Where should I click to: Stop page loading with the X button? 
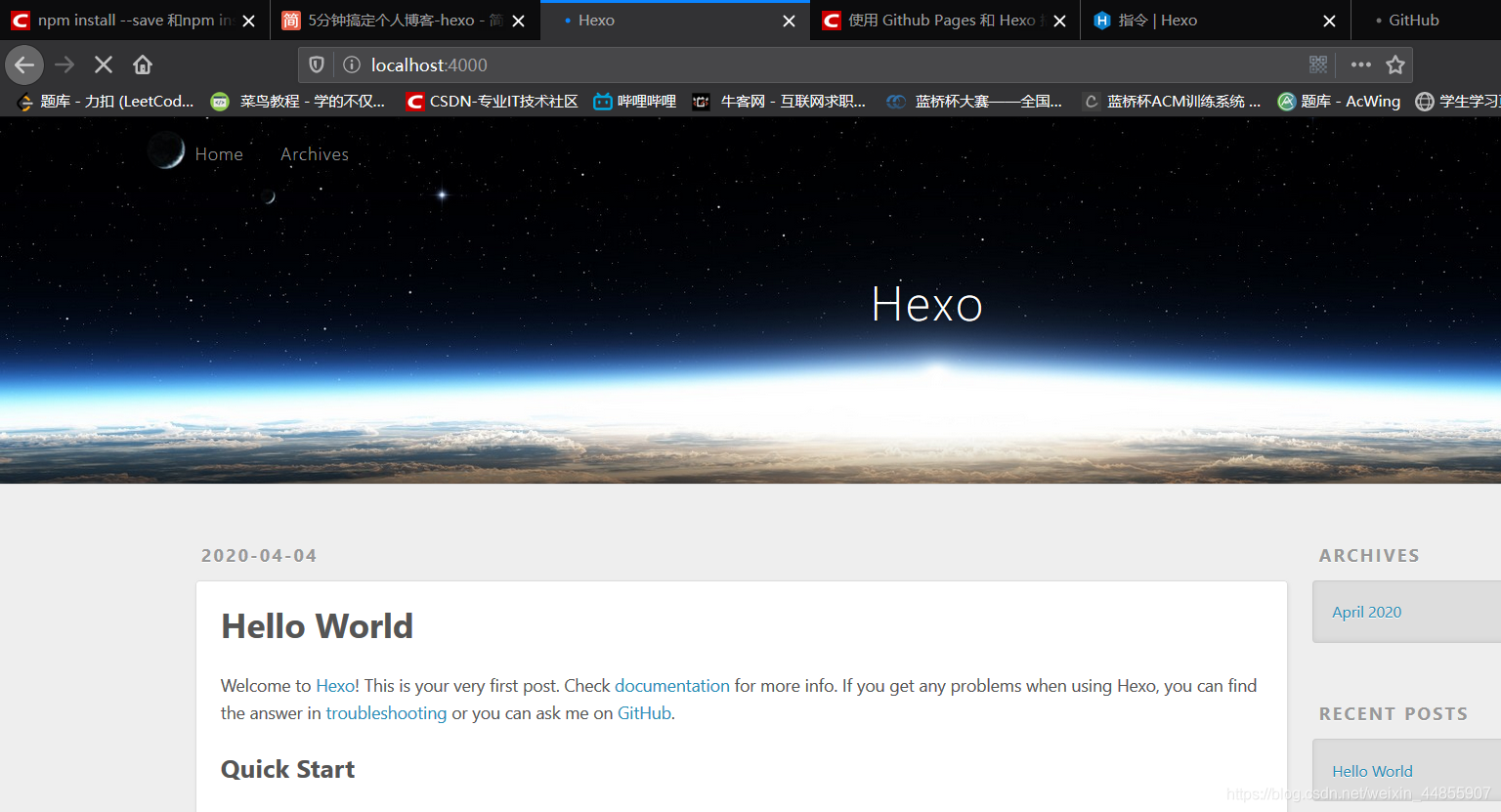click(104, 64)
